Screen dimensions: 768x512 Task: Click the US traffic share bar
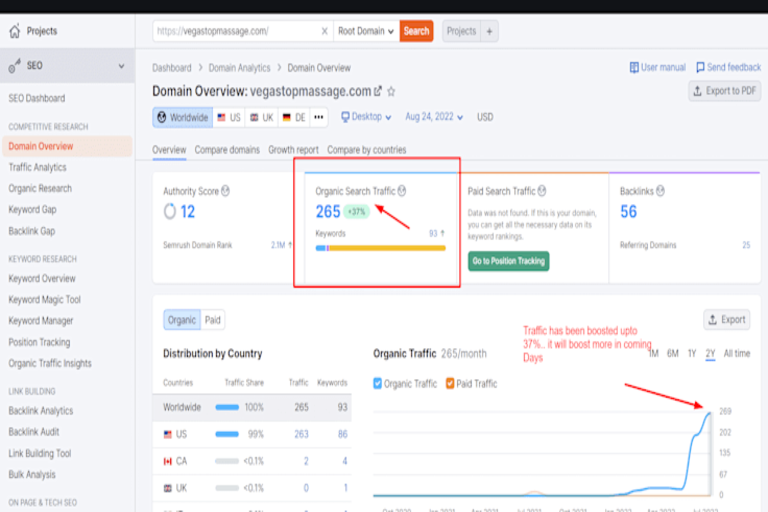click(227, 434)
